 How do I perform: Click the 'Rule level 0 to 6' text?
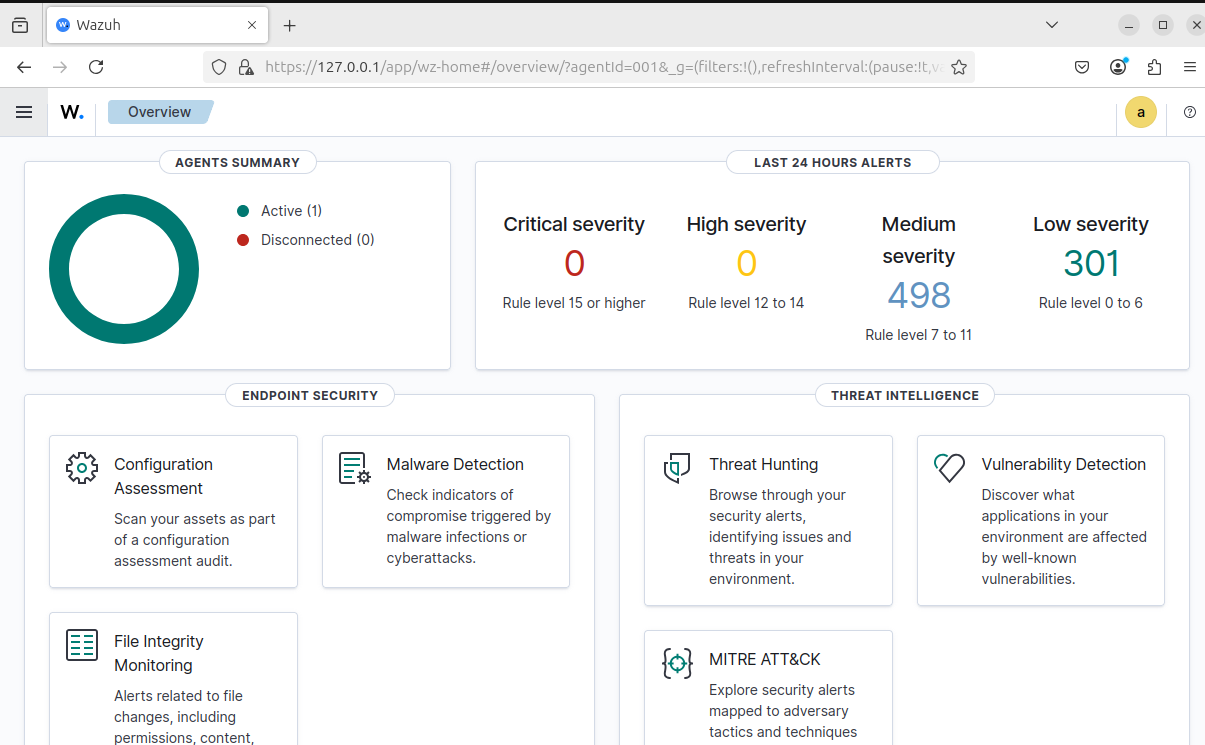(1091, 303)
